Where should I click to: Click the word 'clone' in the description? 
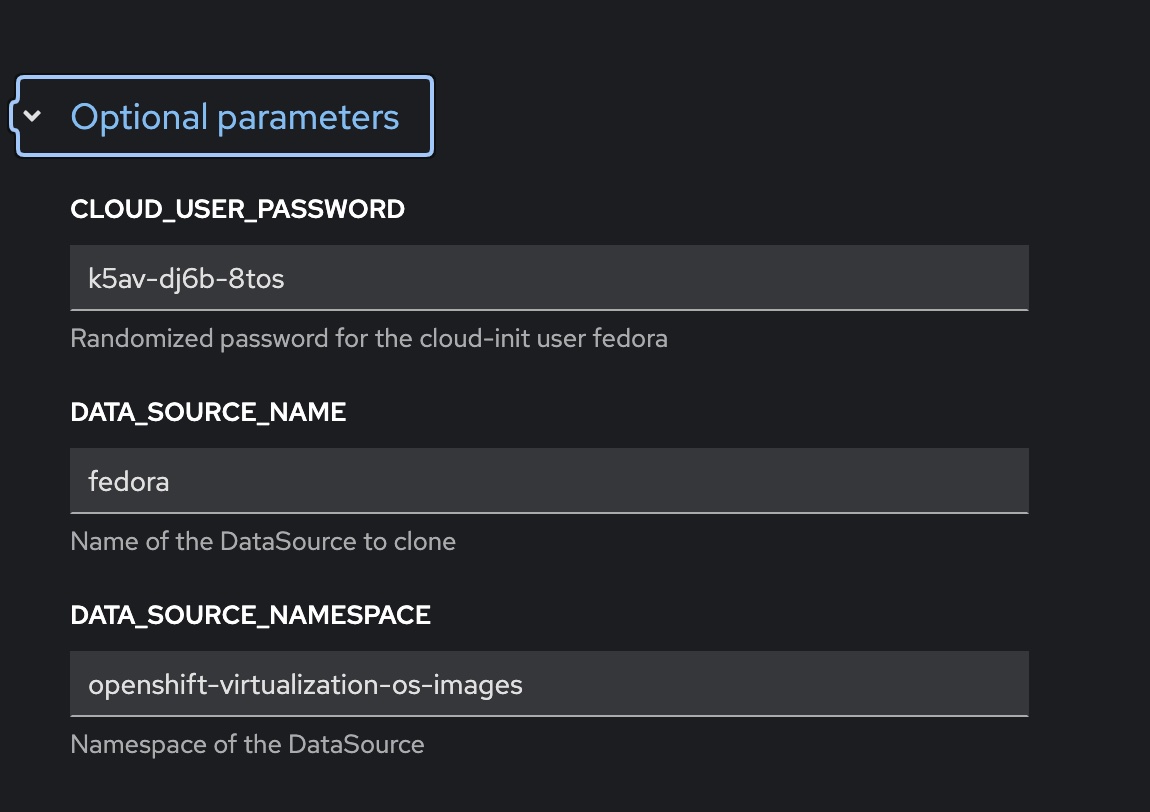(x=426, y=541)
